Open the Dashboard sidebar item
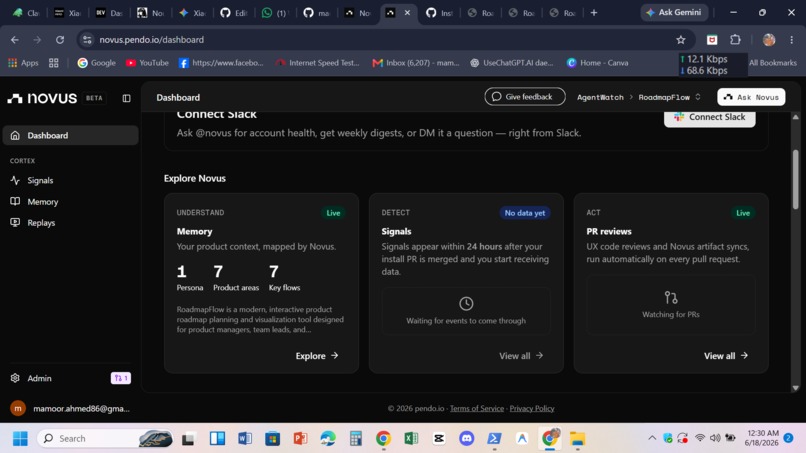 pos(70,135)
